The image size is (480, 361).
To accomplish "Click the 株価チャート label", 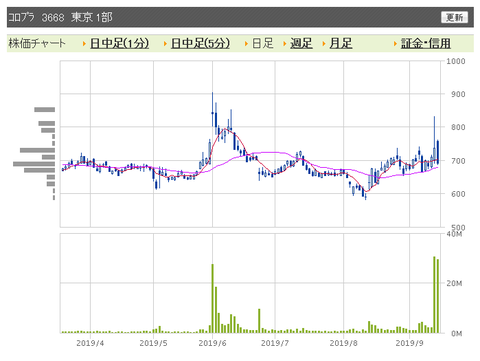I will click(x=37, y=43).
